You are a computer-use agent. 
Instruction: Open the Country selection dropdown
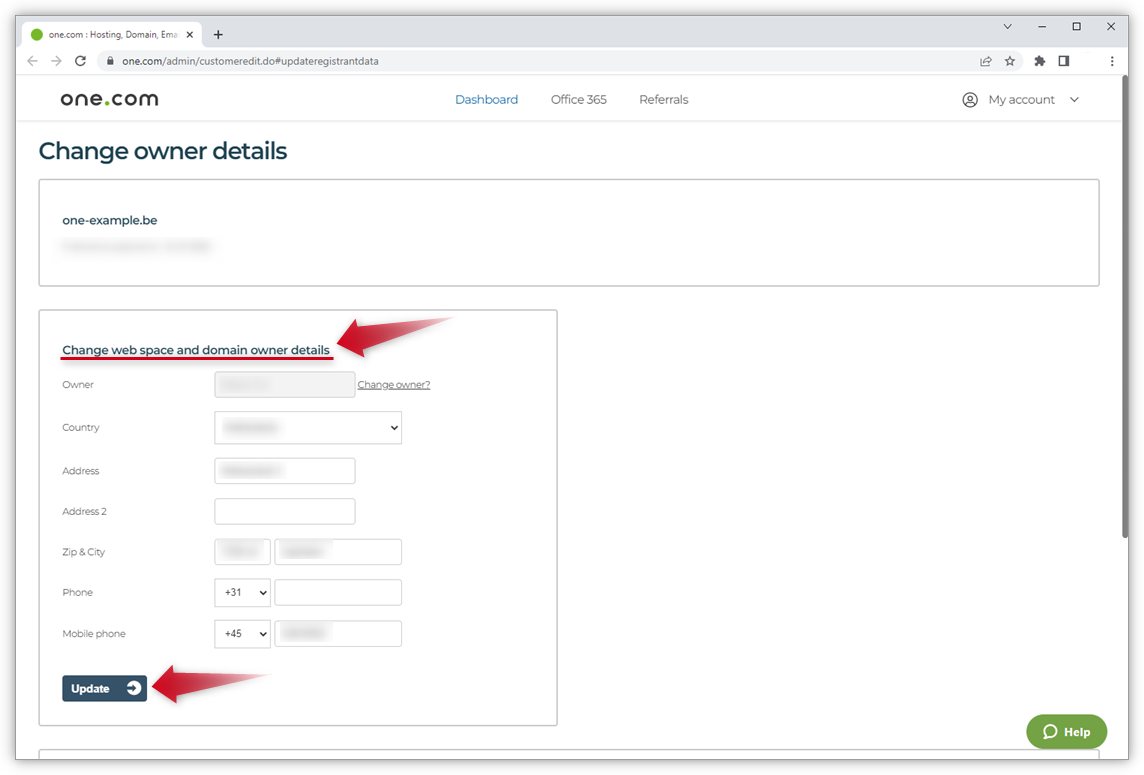pyautogui.click(x=307, y=427)
